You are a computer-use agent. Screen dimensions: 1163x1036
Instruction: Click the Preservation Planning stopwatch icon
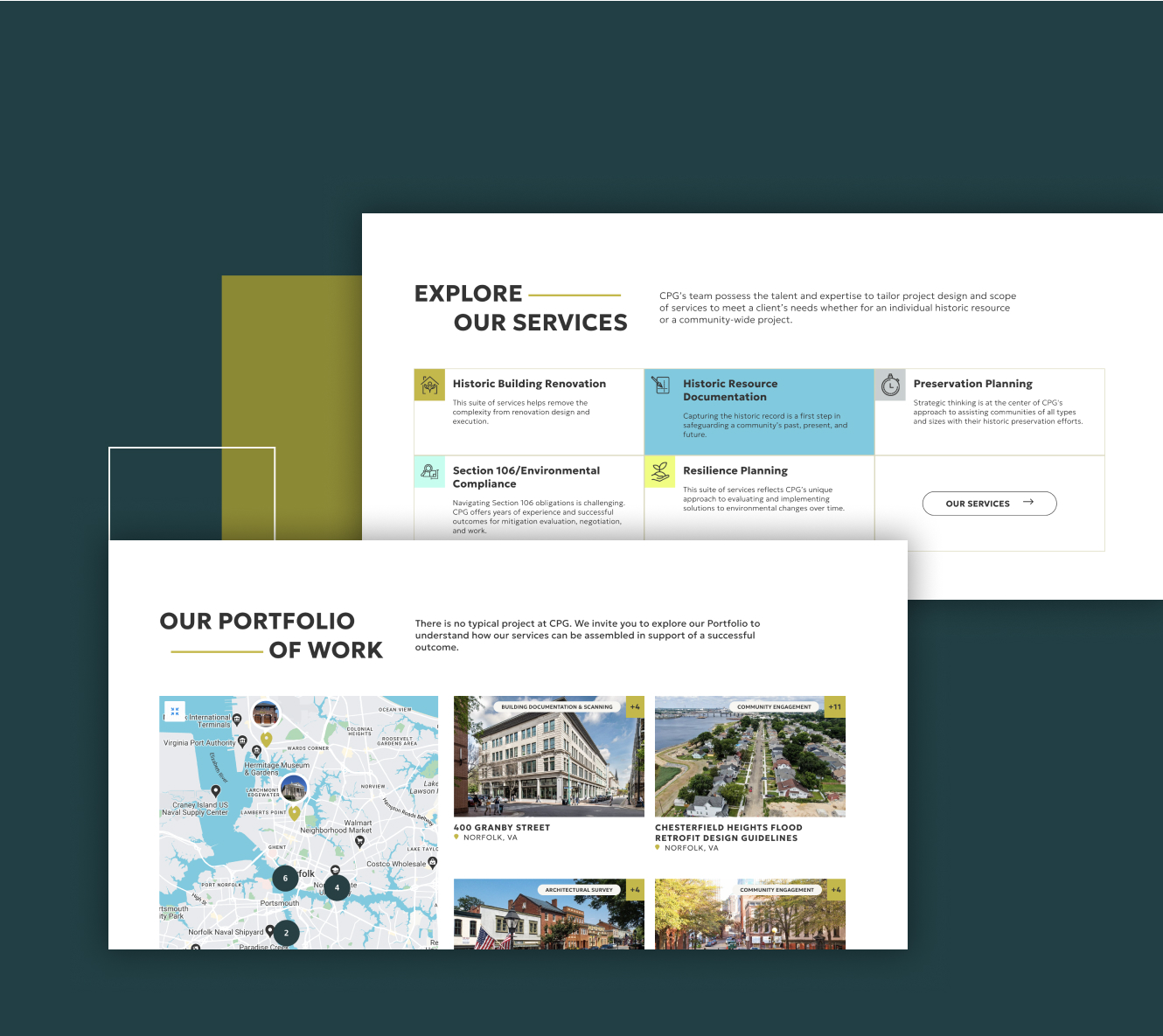tap(890, 385)
